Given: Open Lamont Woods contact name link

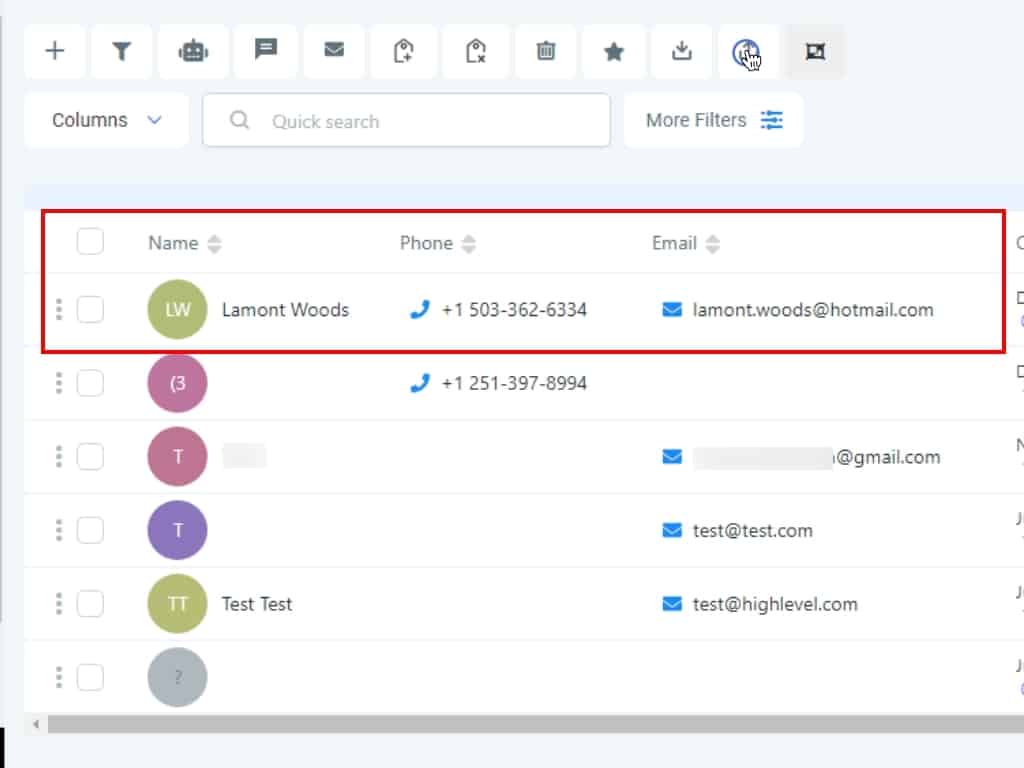Looking at the screenshot, I should click(x=285, y=310).
